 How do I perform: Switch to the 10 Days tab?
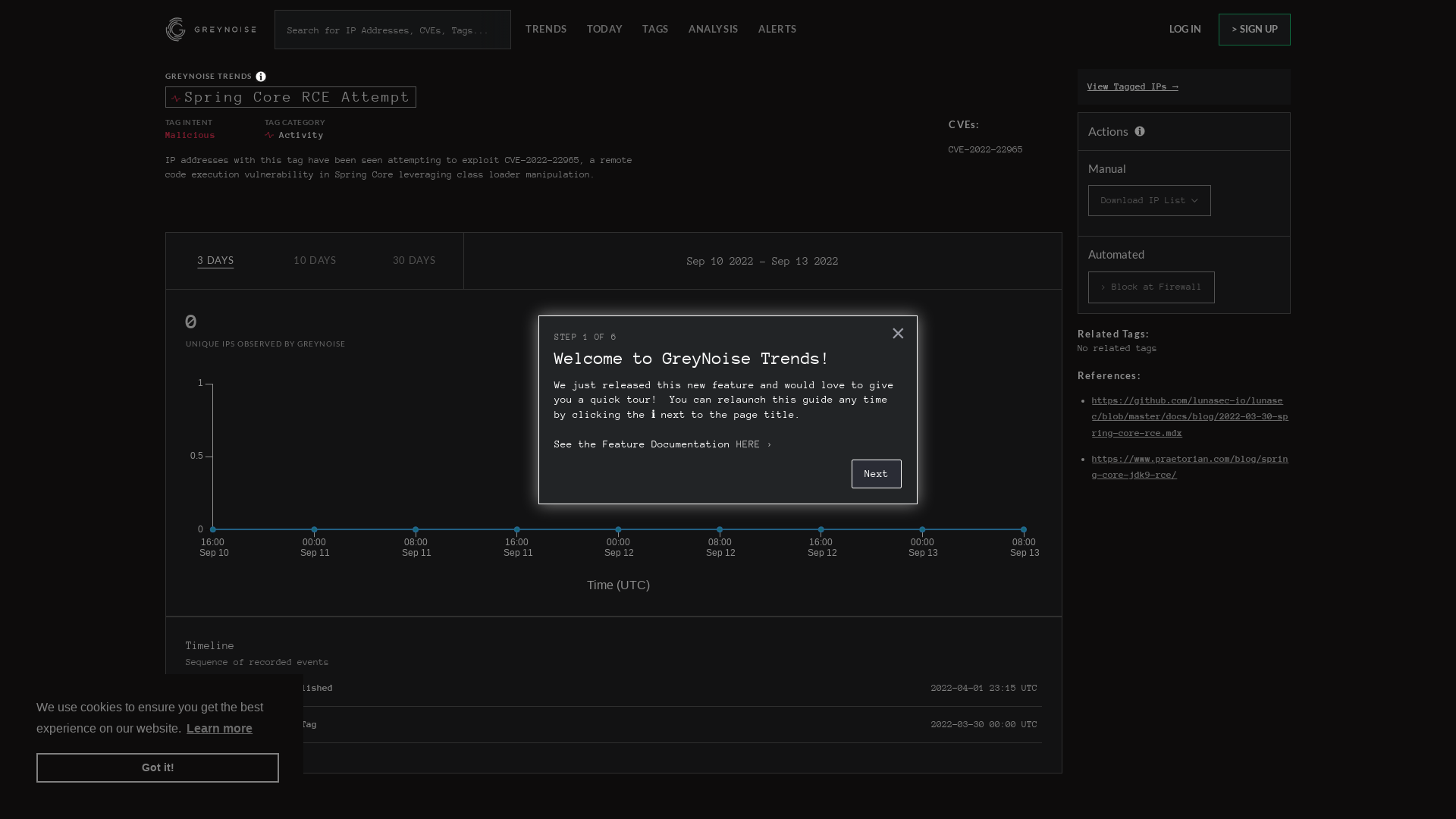point(315,261)
